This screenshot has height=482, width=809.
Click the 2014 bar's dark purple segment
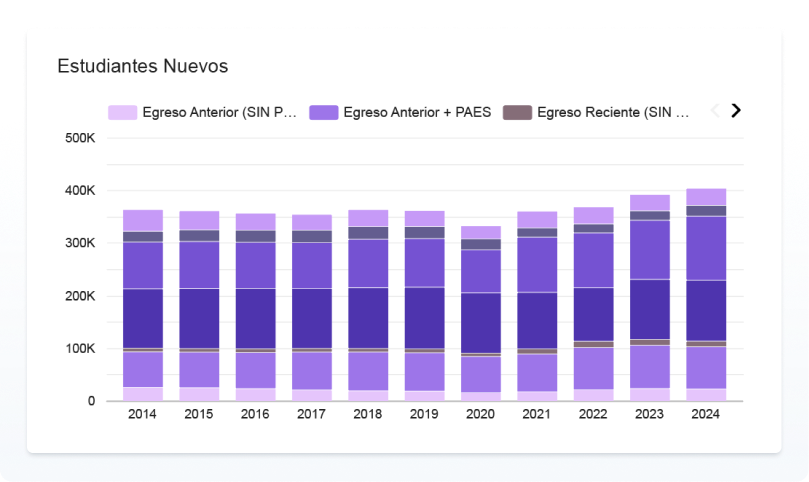coord(143,318)
